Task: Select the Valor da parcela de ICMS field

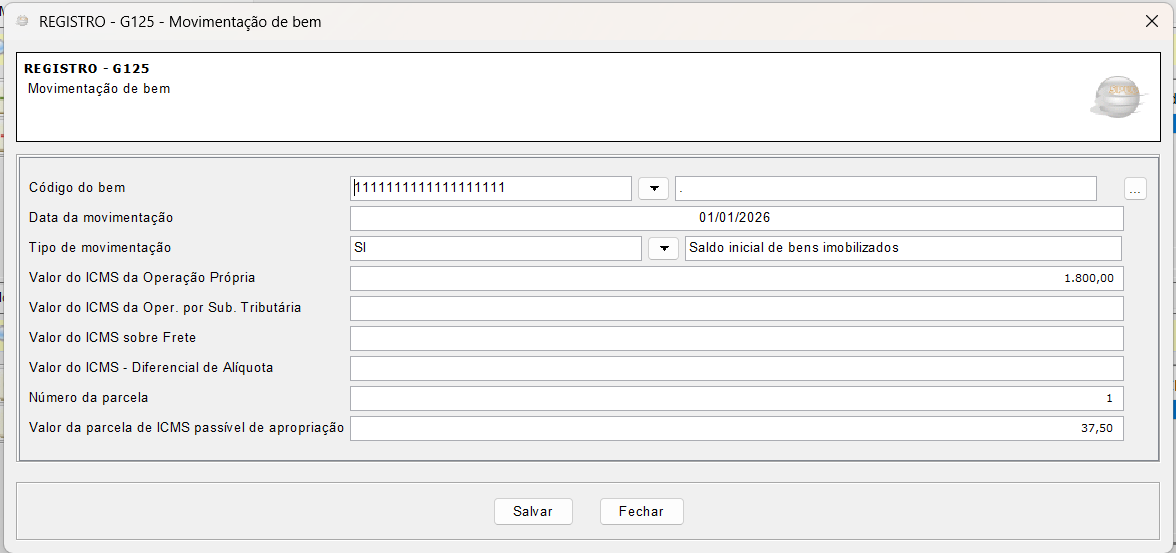Action: [736, 428]
